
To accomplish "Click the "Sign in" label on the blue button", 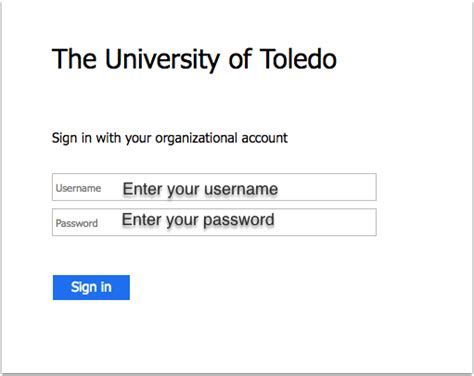I will pyautogui.click(x=91, y=287).
